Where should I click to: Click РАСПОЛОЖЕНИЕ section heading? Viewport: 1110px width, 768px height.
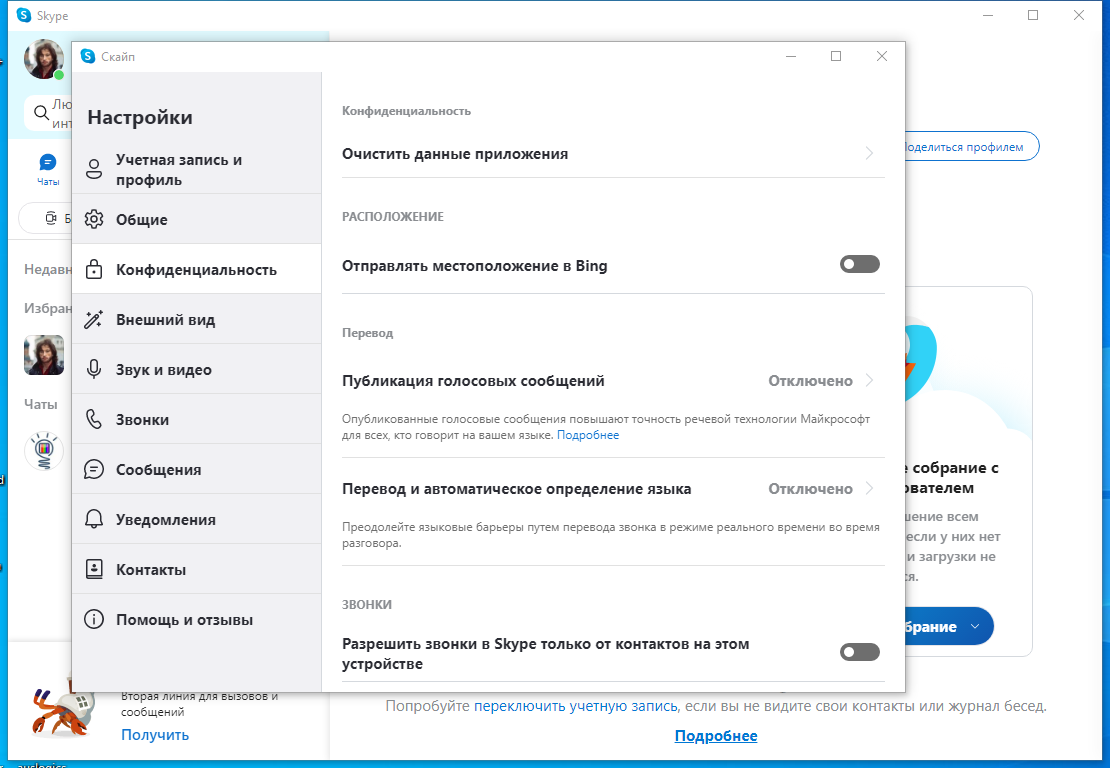point(393,217)
